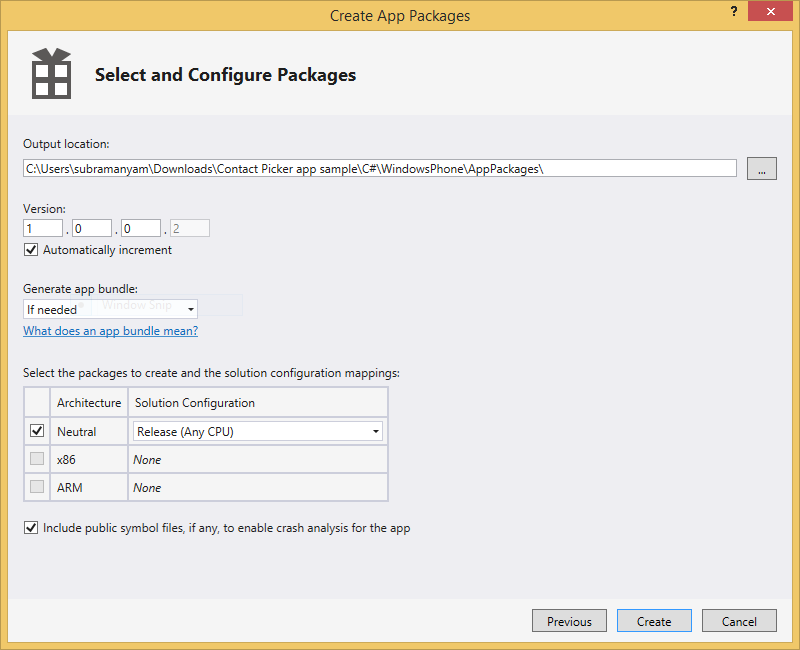Click the Create button
Screen dimensions: 800x650
[654, 621]
